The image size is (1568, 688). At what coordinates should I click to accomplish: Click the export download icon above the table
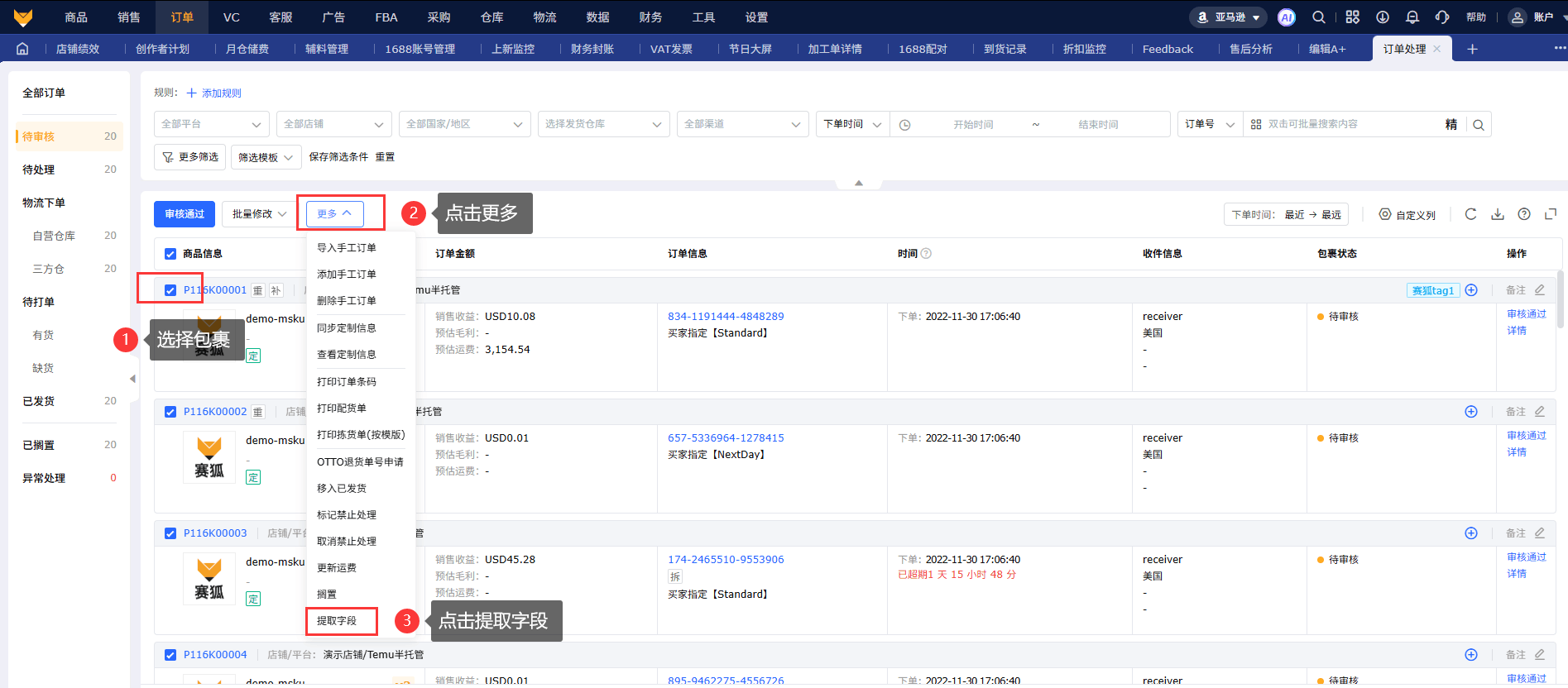[x=1498, y=214]
